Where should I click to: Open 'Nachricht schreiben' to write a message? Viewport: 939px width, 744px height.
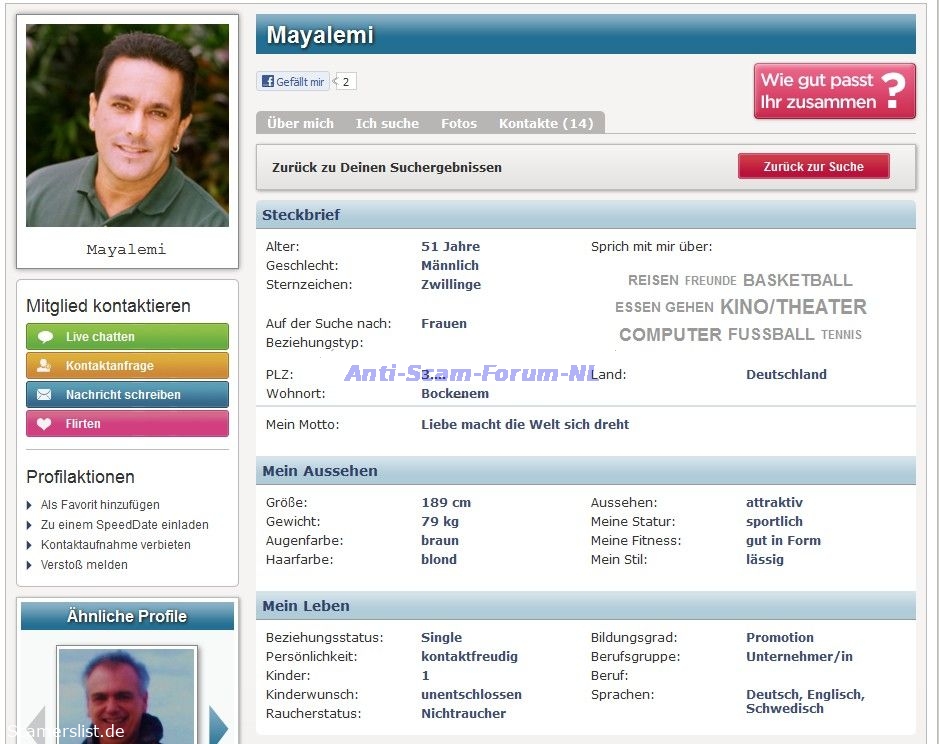pos(127,395)
